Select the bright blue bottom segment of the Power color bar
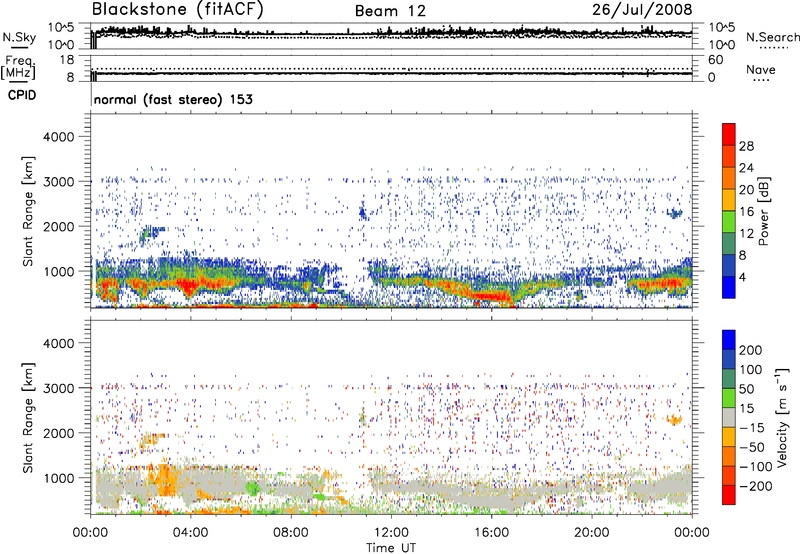The width and height of the screenshot is (800, 554). tap(729, 287)
